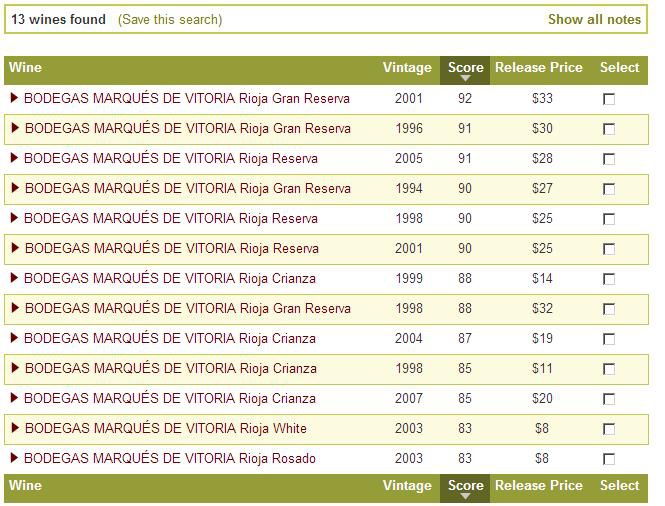Open the 1998 Rioja Reserva wine link

(170, 218)
